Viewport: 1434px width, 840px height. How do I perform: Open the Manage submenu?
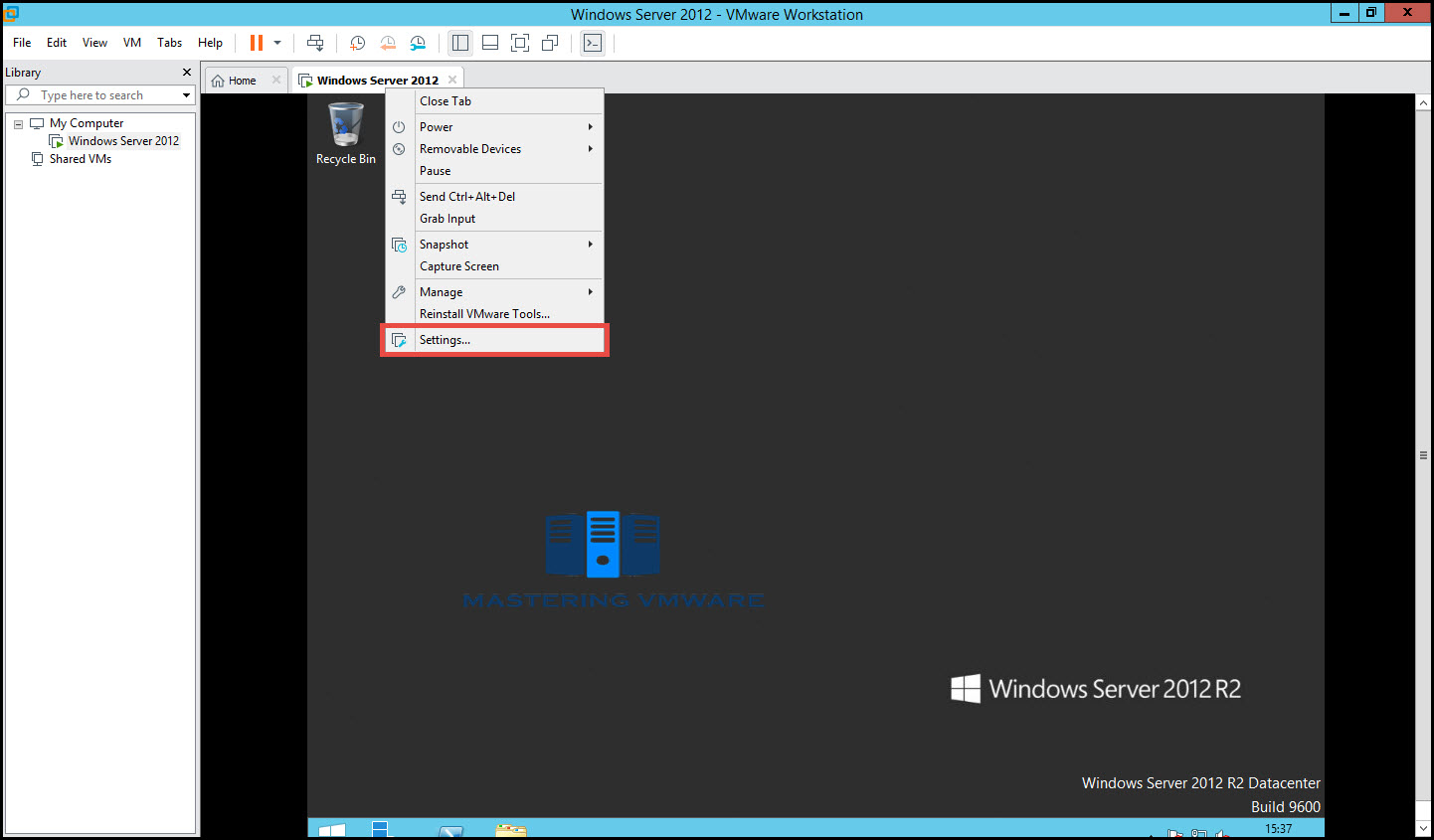click(x=494, y=292)
